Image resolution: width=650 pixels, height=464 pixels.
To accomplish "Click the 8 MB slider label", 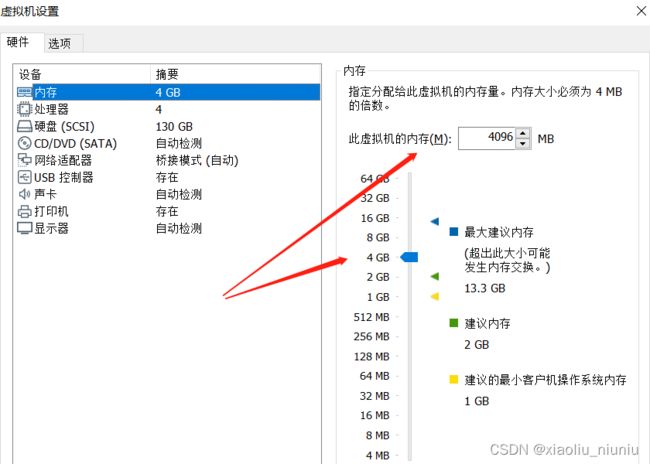I will point(377,435).
